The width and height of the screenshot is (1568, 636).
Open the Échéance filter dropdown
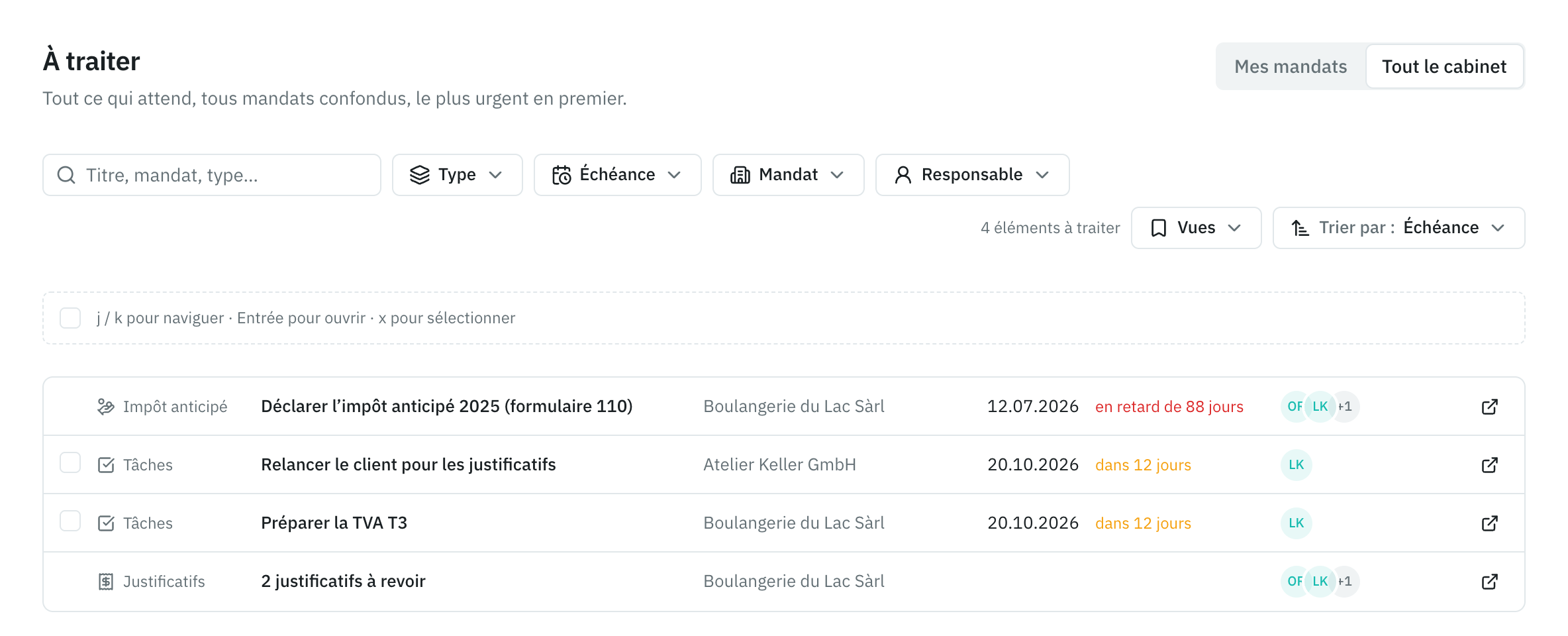[x=617, y=175]
